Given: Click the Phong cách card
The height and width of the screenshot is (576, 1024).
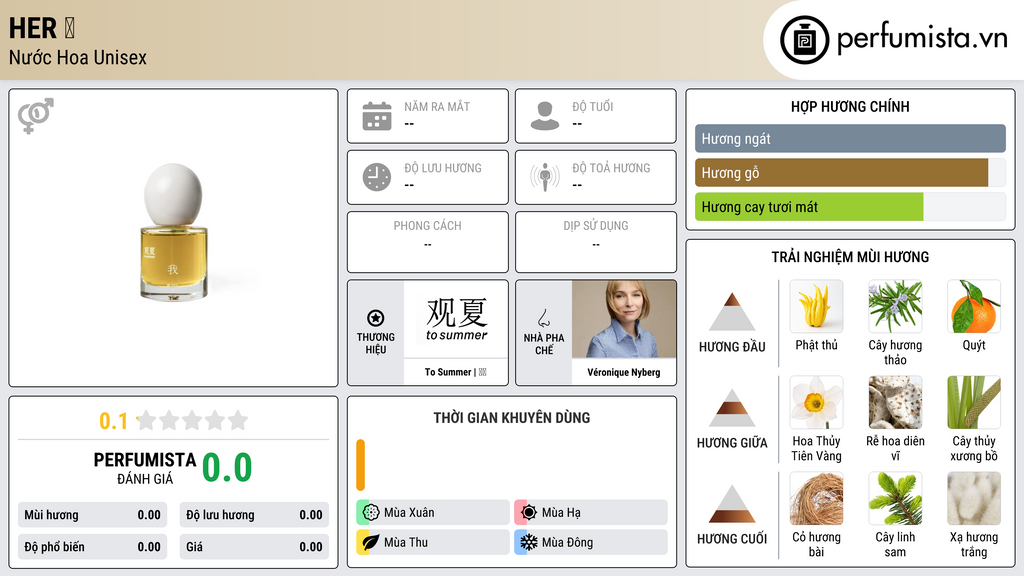Looking at the screenshot, I should (x=428, y=242).
